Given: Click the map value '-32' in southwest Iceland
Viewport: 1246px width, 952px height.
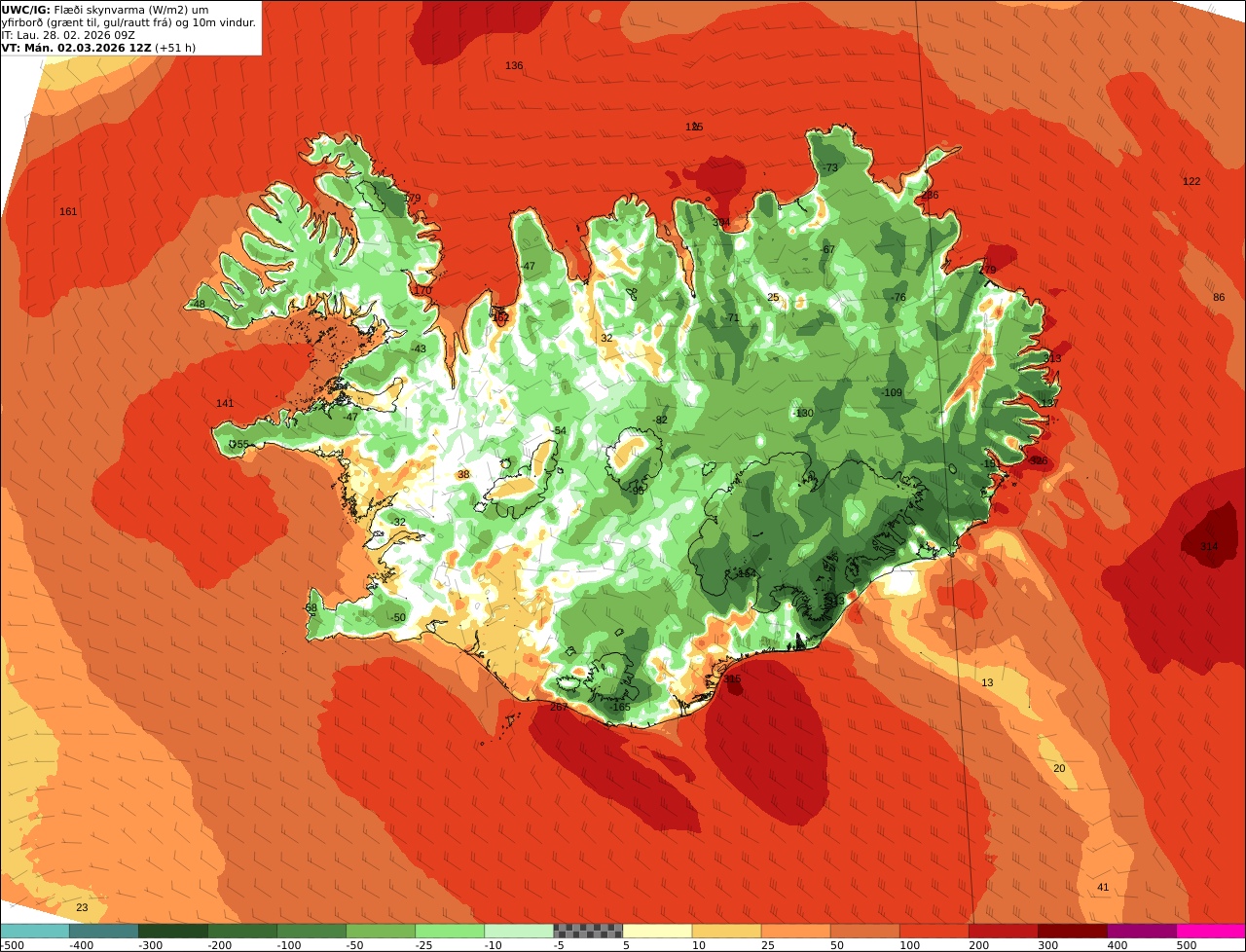Looking at the screenshot, I should point(397,522).
